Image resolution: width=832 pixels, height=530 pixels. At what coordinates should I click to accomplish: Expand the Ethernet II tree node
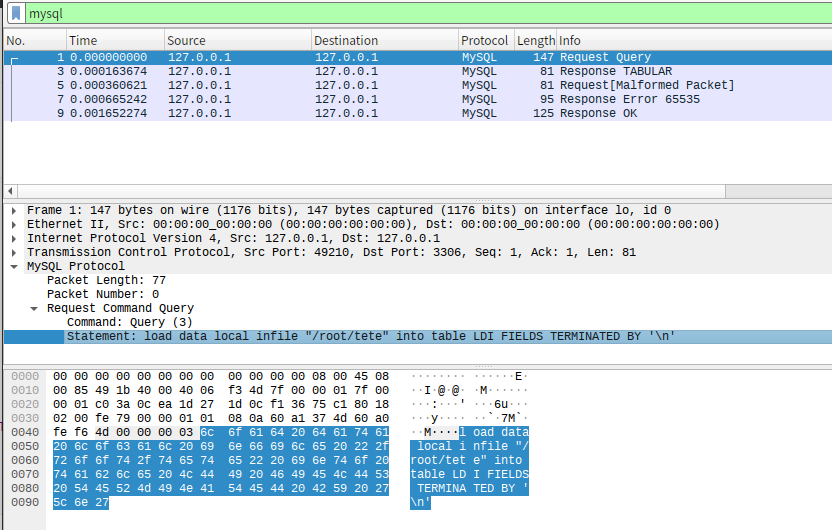point(14,225)
